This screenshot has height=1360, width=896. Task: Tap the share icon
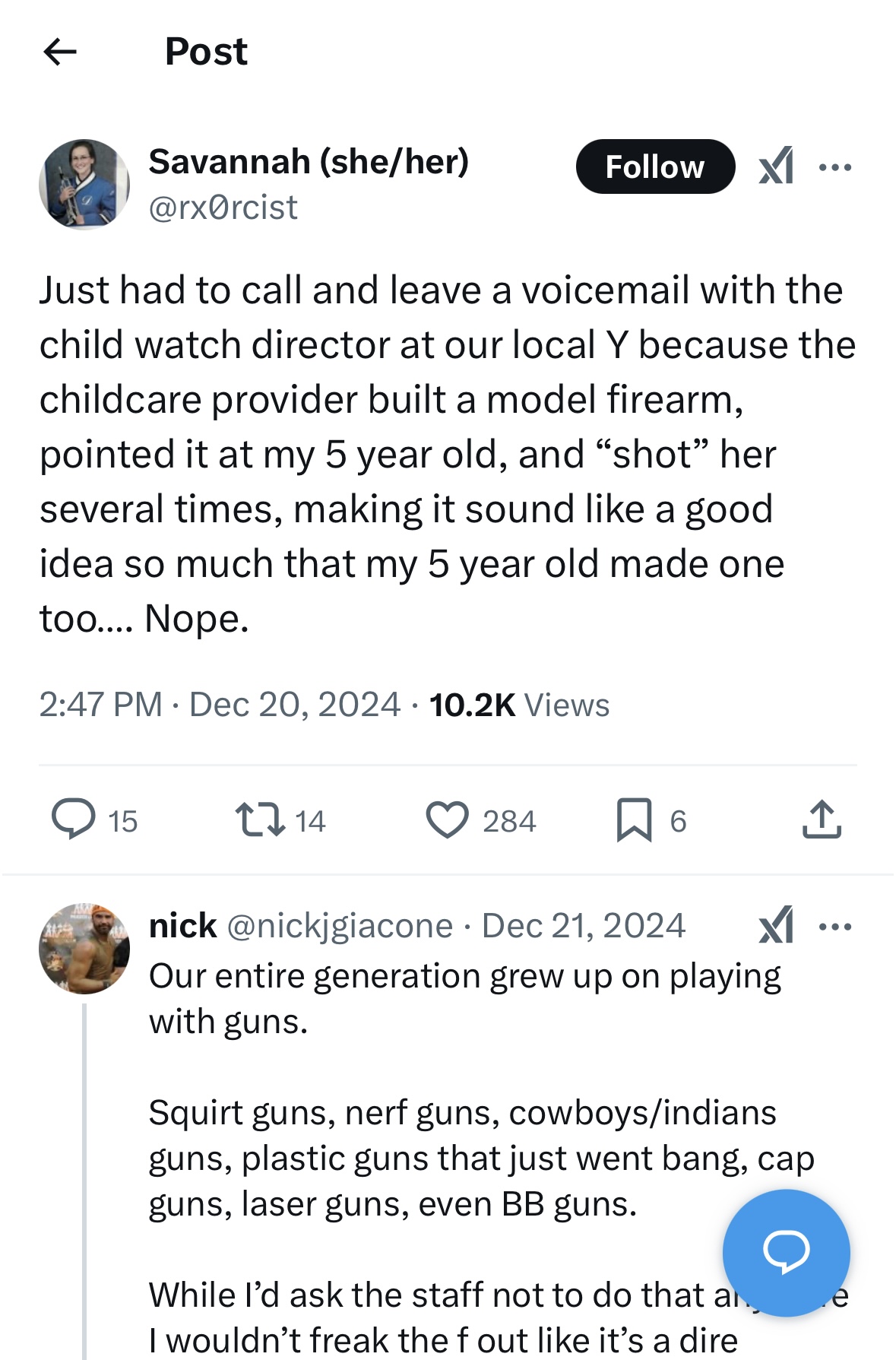pos(822,819)
